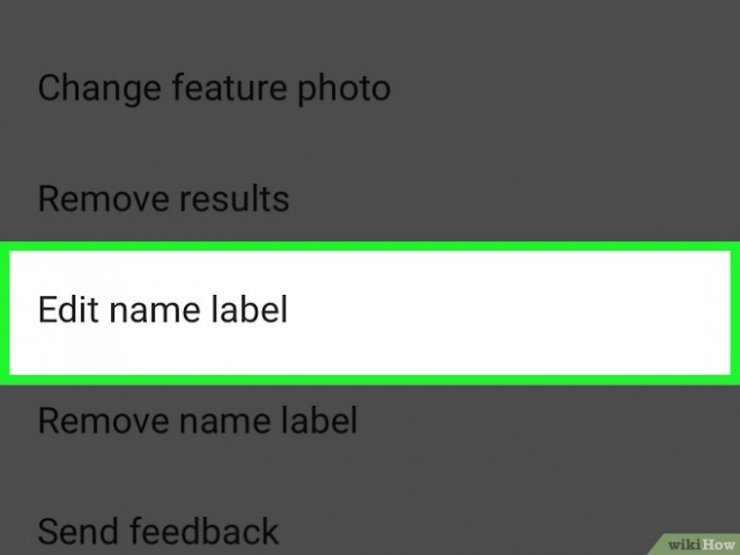This screenshot has width=740, height=555.
Task: Open the Edit name label option
Action: pos(370,313)
